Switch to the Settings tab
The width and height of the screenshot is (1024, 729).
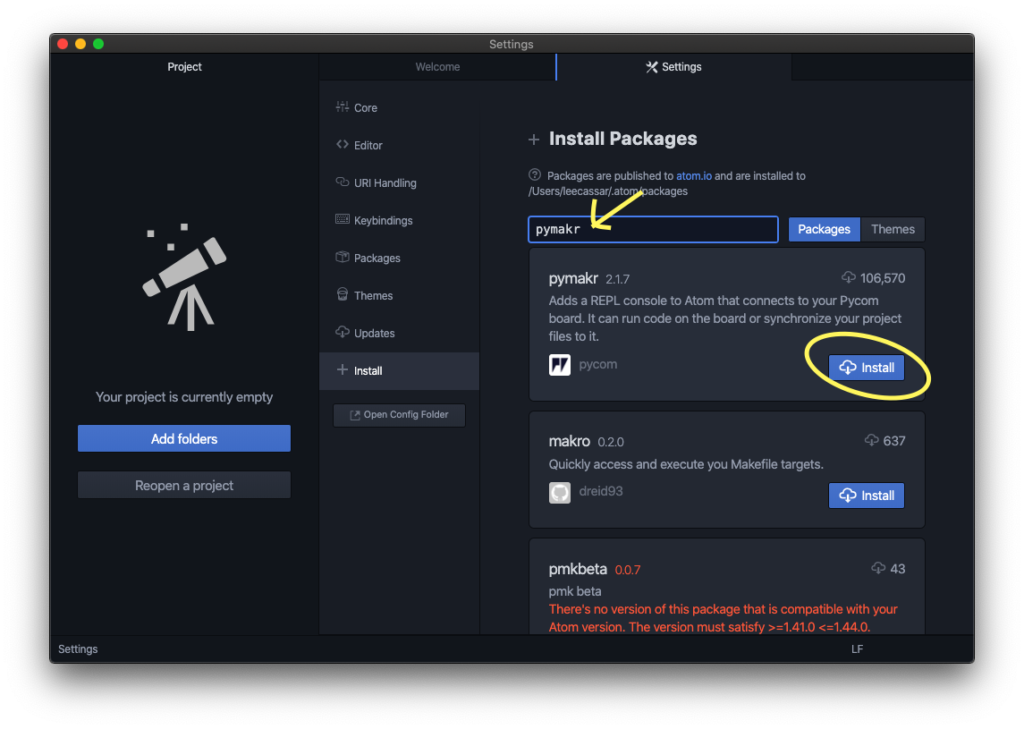pos(674,67)
